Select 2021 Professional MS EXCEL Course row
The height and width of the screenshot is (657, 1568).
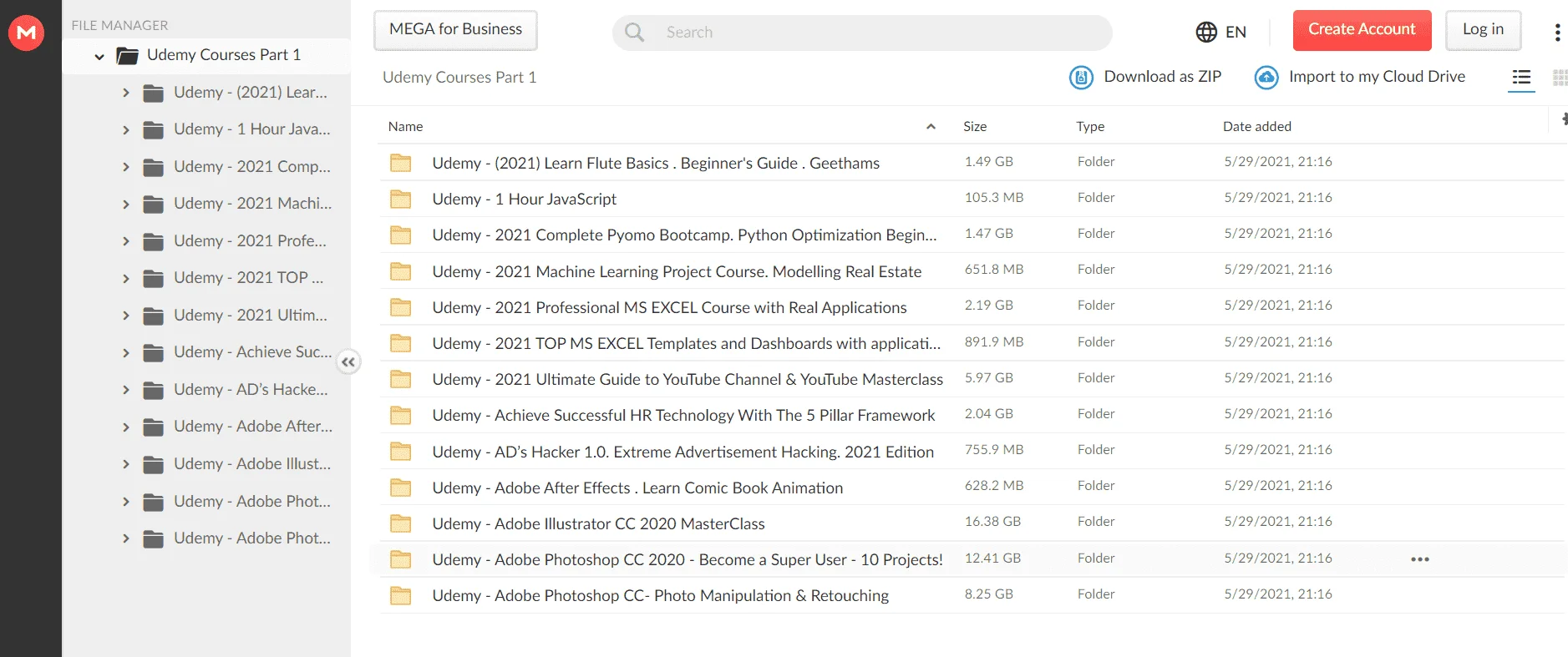[669, 307]
